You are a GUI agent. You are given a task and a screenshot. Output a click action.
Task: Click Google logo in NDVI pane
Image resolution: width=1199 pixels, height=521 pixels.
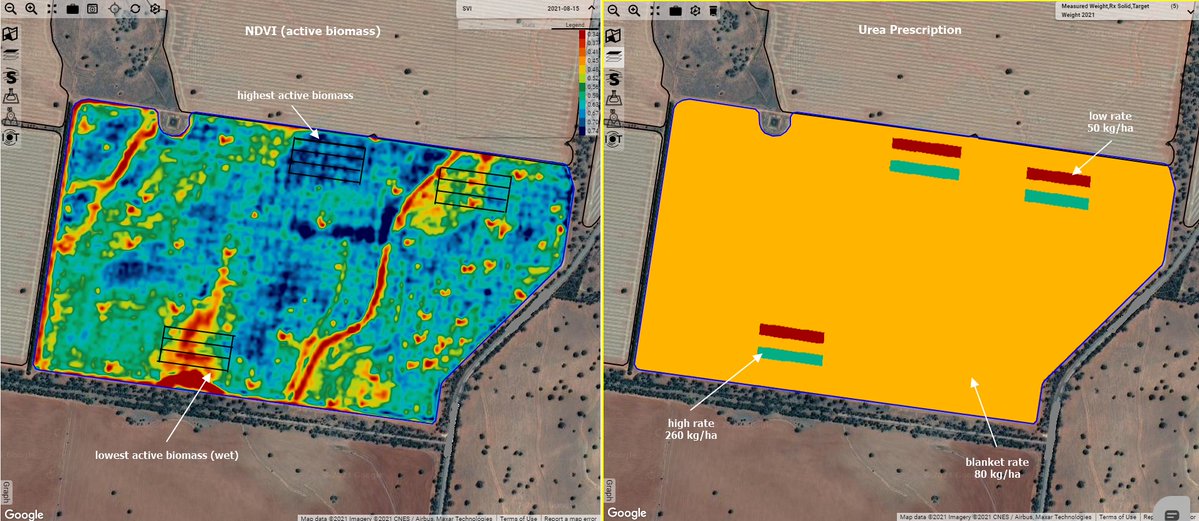click(24, 514)
